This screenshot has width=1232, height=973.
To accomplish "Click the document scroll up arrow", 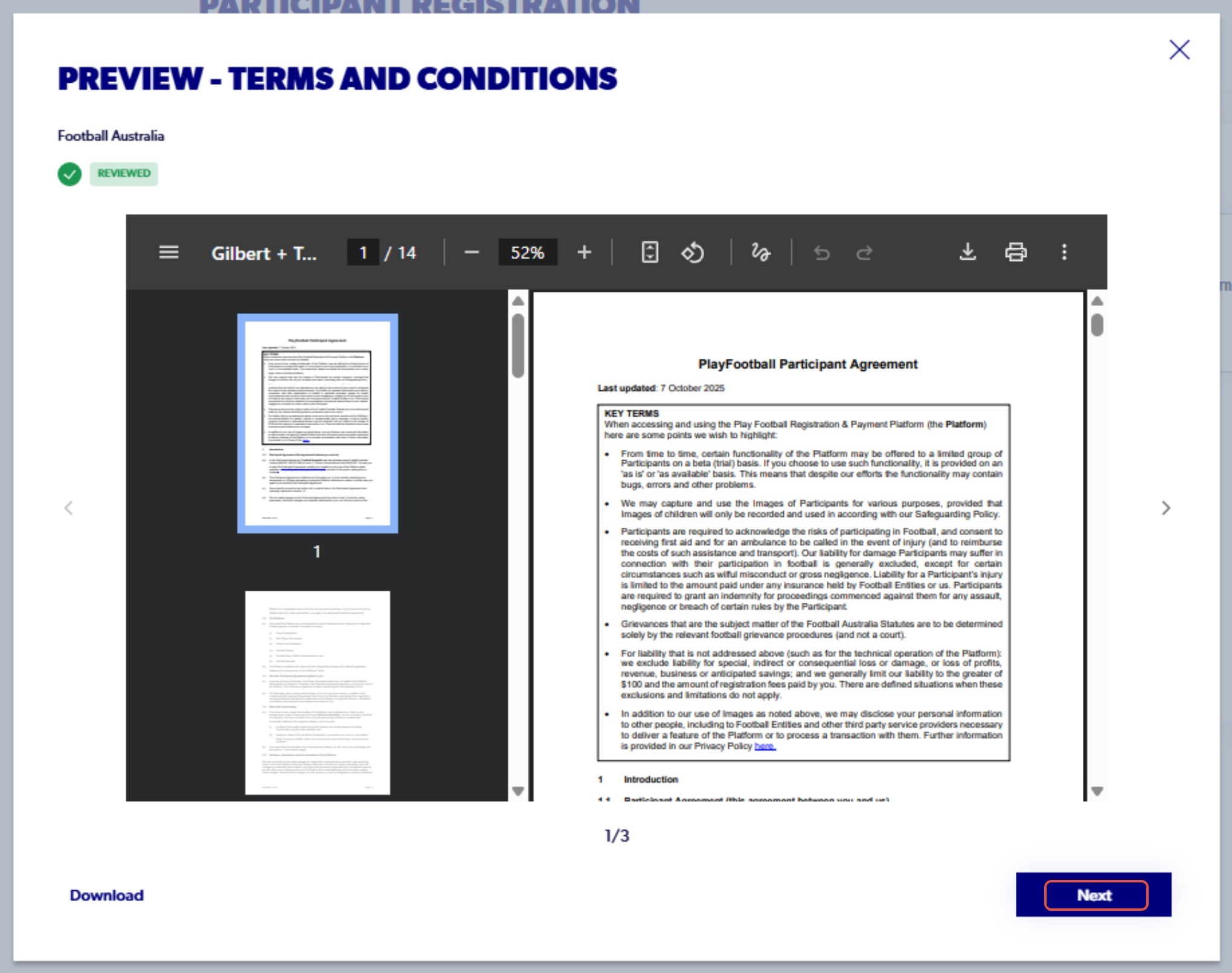I will [x=1097, y=301].
